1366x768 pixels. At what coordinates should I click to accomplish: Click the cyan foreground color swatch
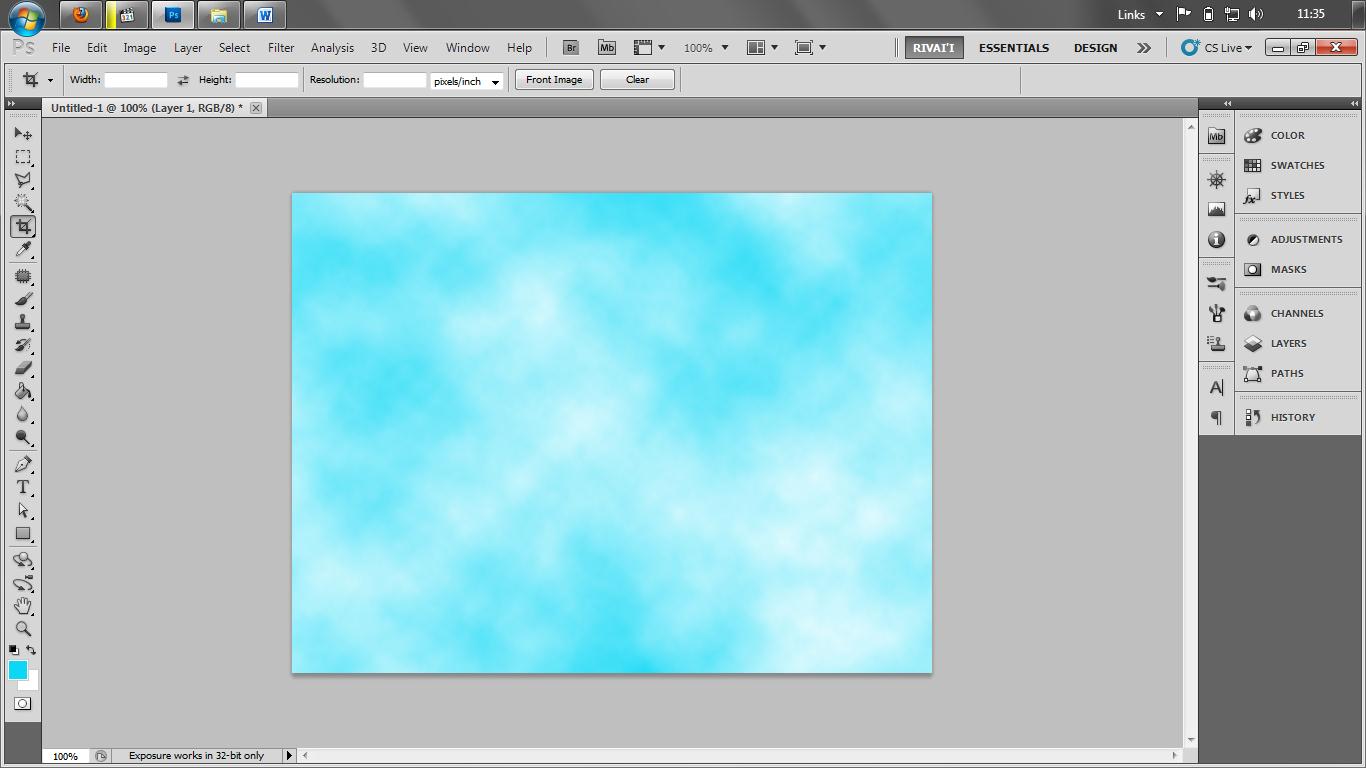[x=16, y=669]
